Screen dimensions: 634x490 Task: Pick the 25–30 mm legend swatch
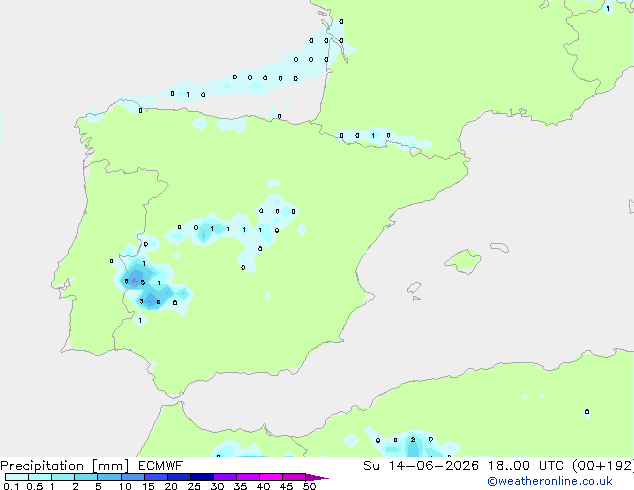201,477
